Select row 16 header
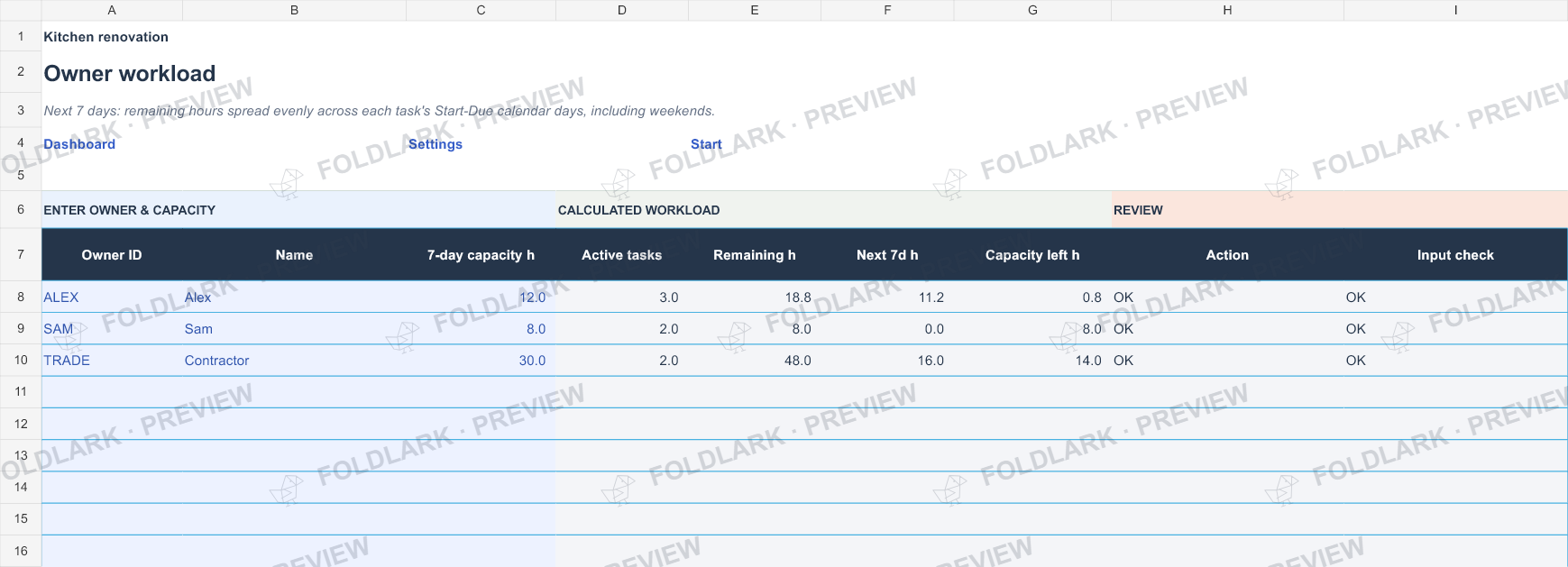 [21, 551]
